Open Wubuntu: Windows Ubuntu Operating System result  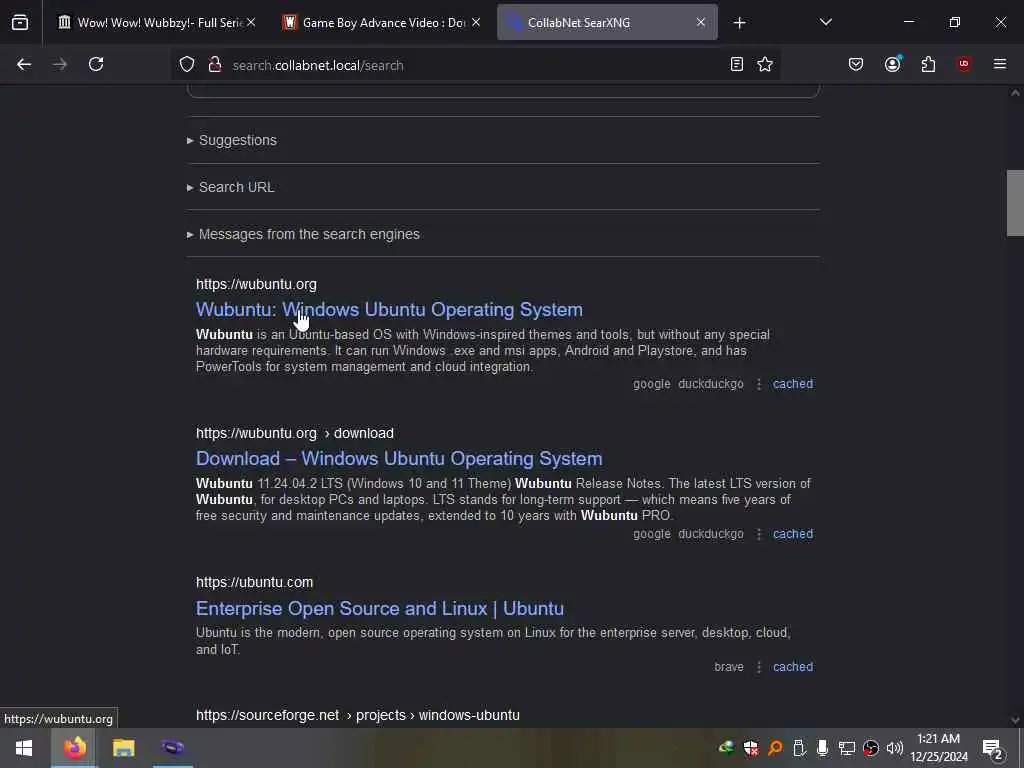click(x=389, y=310)
